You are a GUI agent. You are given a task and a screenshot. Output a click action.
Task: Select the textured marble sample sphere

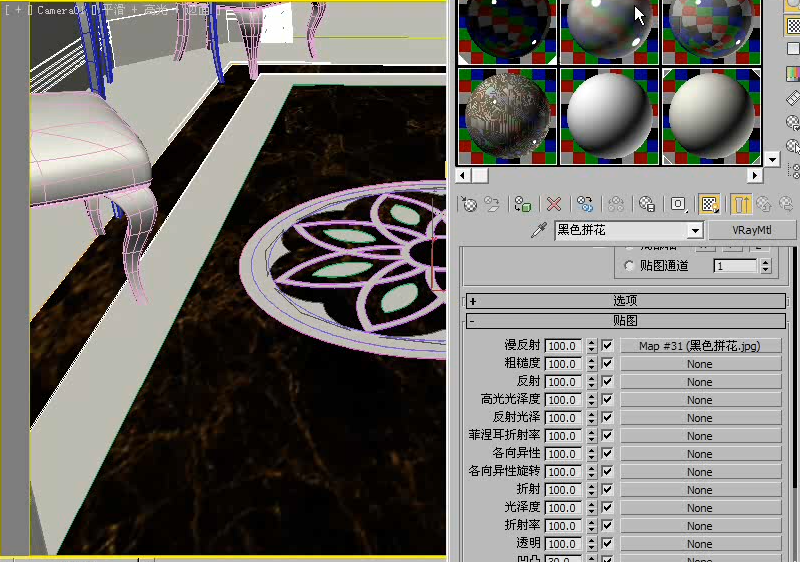(508, 117)
